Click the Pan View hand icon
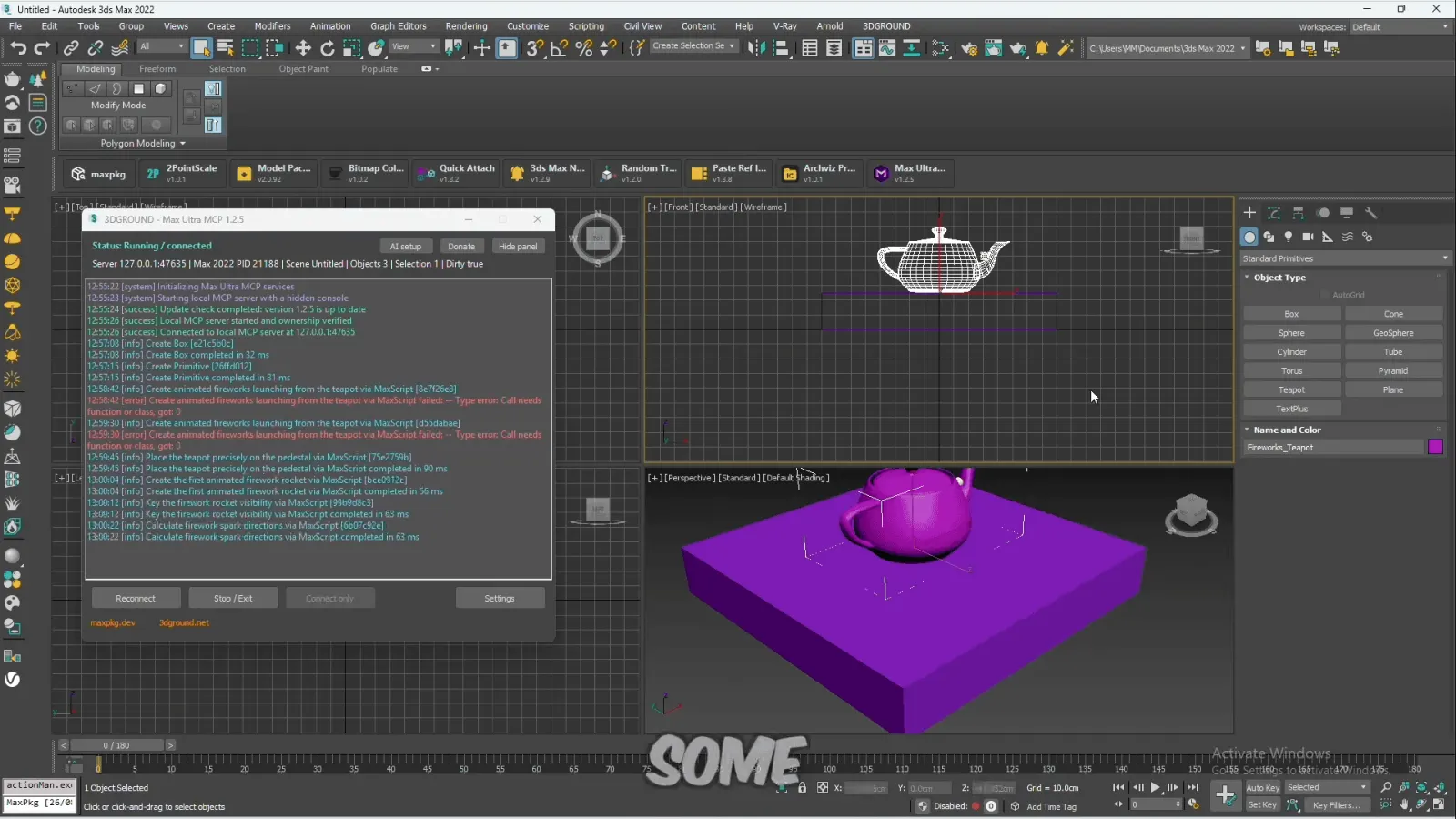 click(x=1405, y=804)
